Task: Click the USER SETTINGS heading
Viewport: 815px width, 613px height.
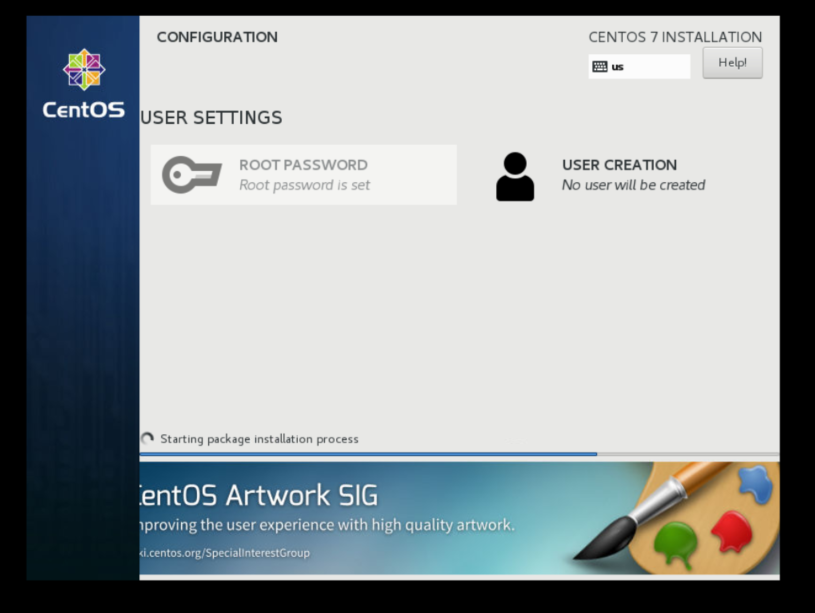Action: (x=211, y=118)
